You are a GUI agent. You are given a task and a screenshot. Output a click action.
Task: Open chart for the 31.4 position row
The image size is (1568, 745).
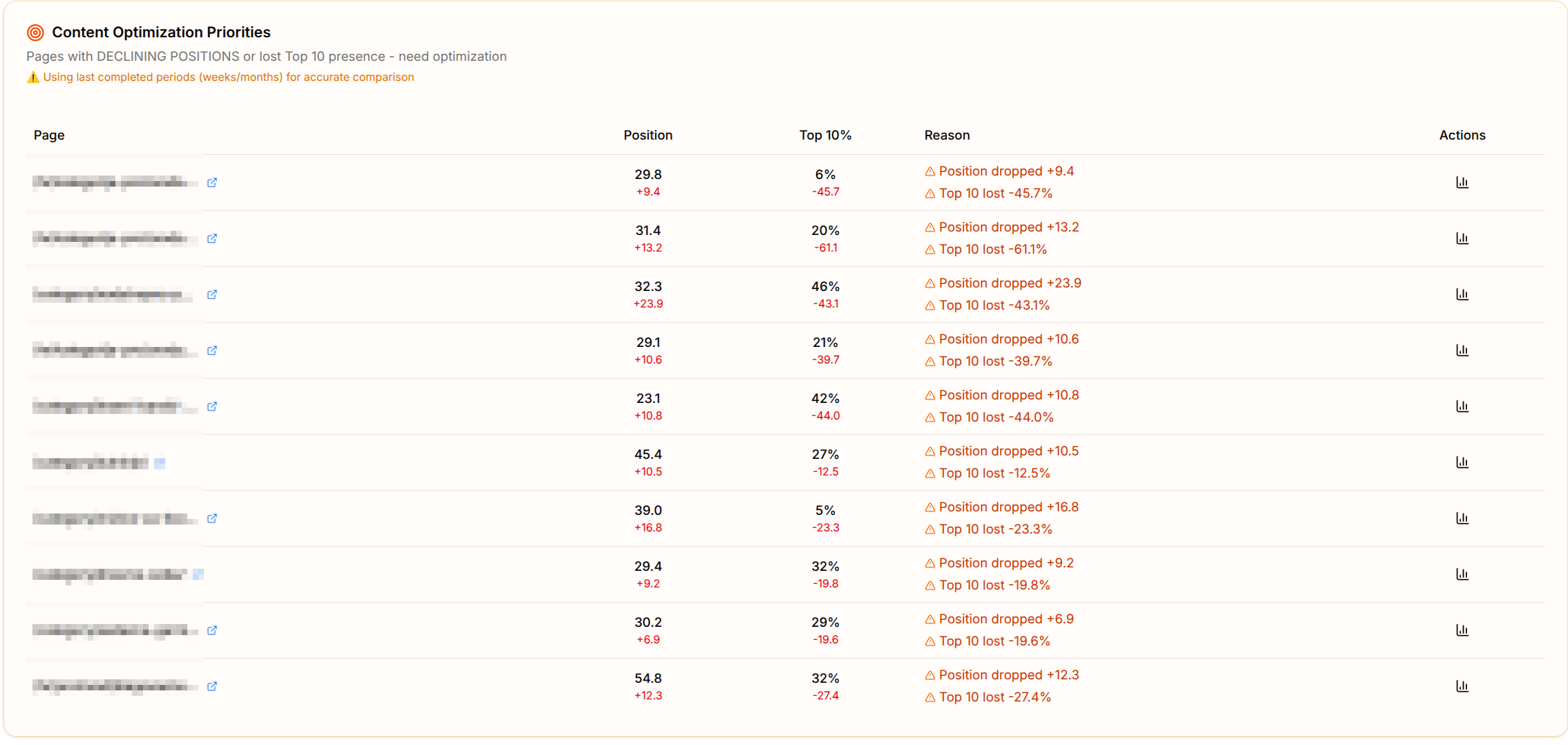coord(1462,238)
